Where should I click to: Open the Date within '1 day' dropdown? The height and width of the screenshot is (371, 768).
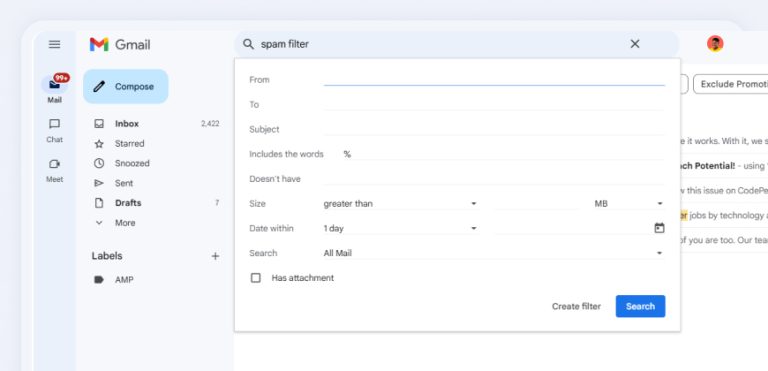400,228
